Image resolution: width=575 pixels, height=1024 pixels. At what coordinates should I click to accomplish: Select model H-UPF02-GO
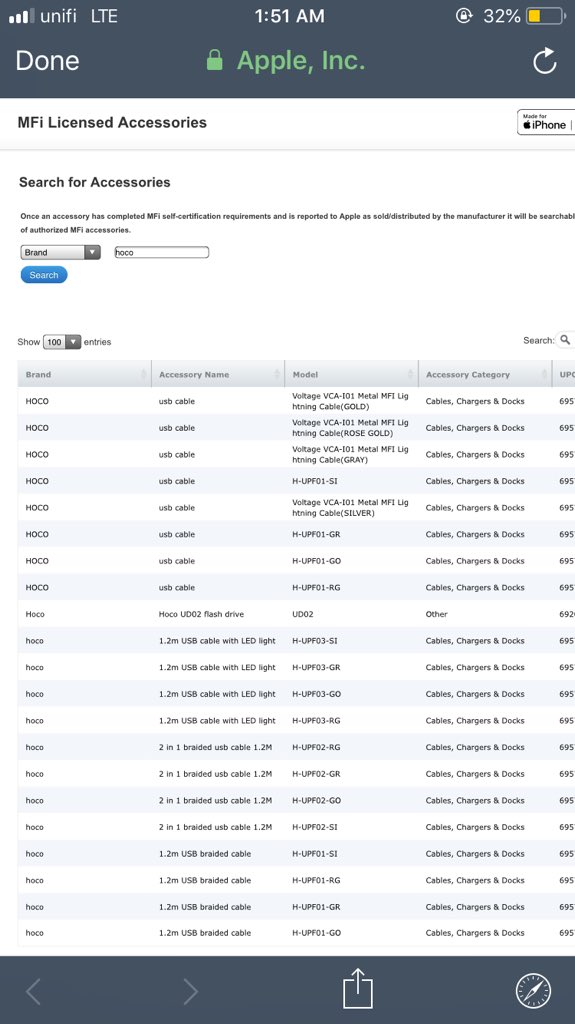click(316, 801)
